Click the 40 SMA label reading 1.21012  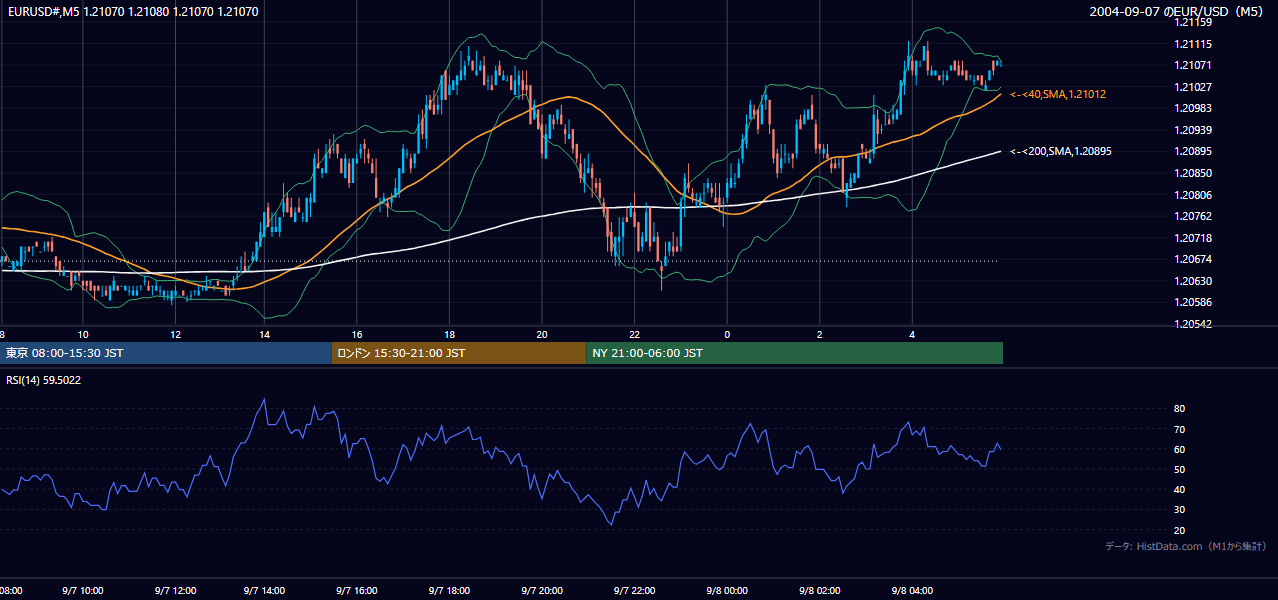tap(1058, 94)
